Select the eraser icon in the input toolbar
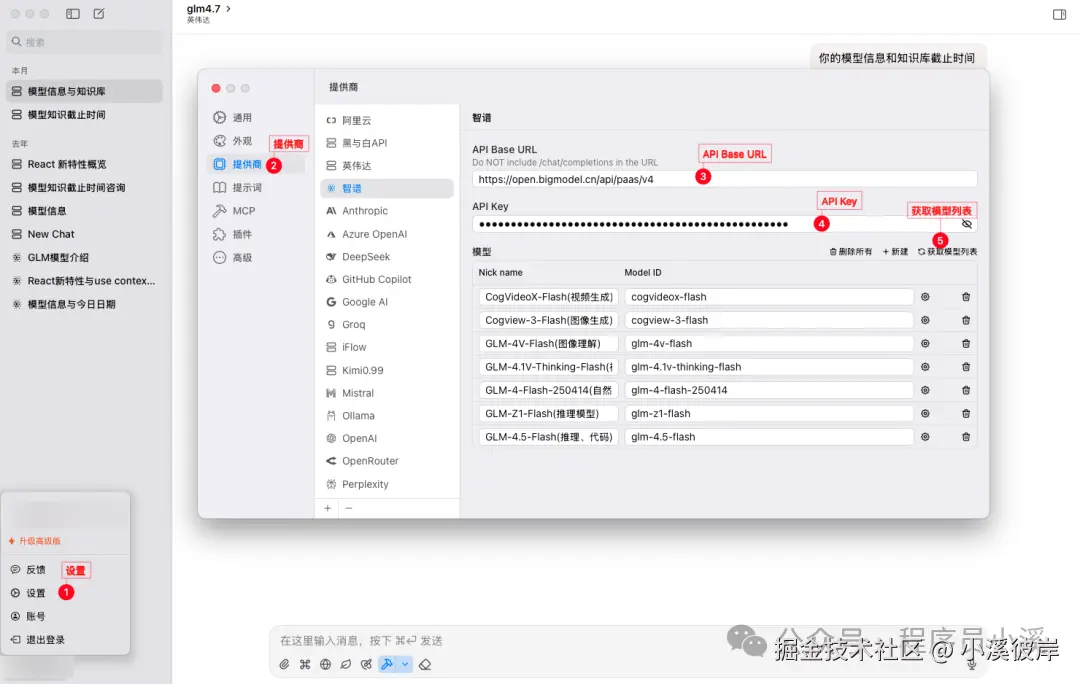Viewport: 1080px width, 684px height. (x=425, y=663)
